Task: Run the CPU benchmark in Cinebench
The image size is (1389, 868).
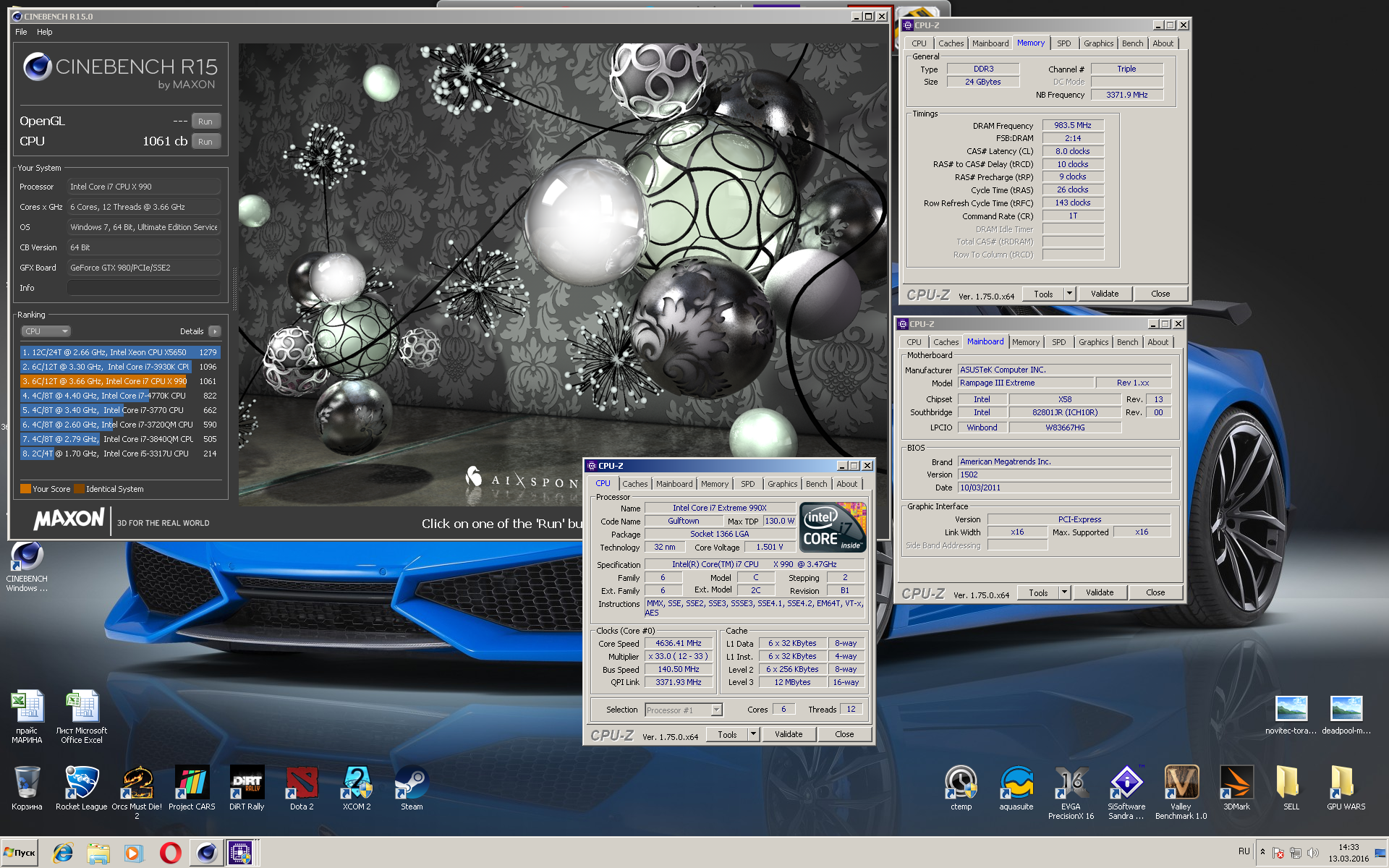Action: 205,142
